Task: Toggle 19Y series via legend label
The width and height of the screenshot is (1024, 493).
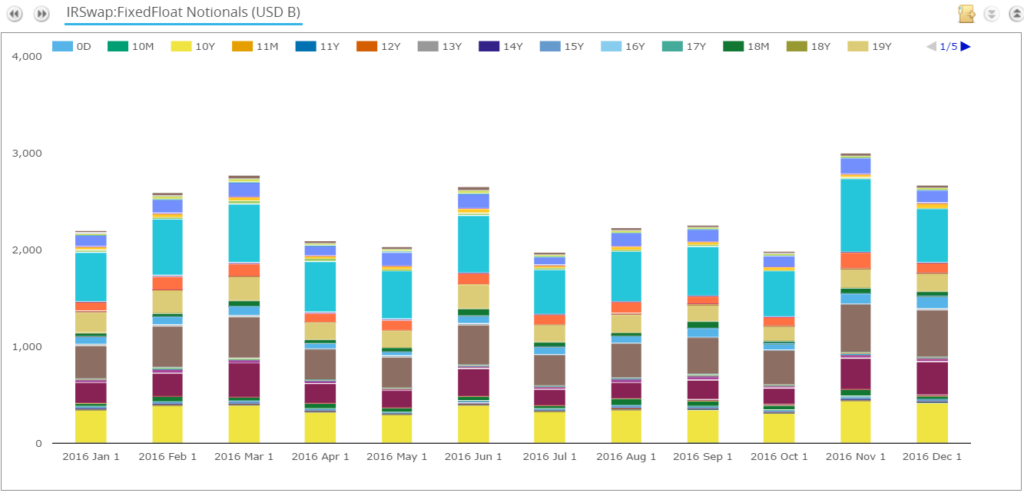Action: [x=882, y=46]
